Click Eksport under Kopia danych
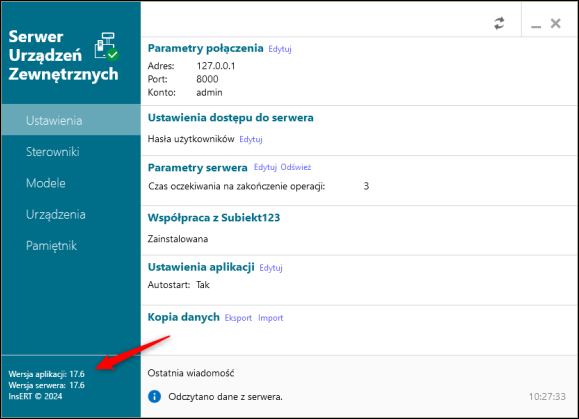 pos(238,318)
